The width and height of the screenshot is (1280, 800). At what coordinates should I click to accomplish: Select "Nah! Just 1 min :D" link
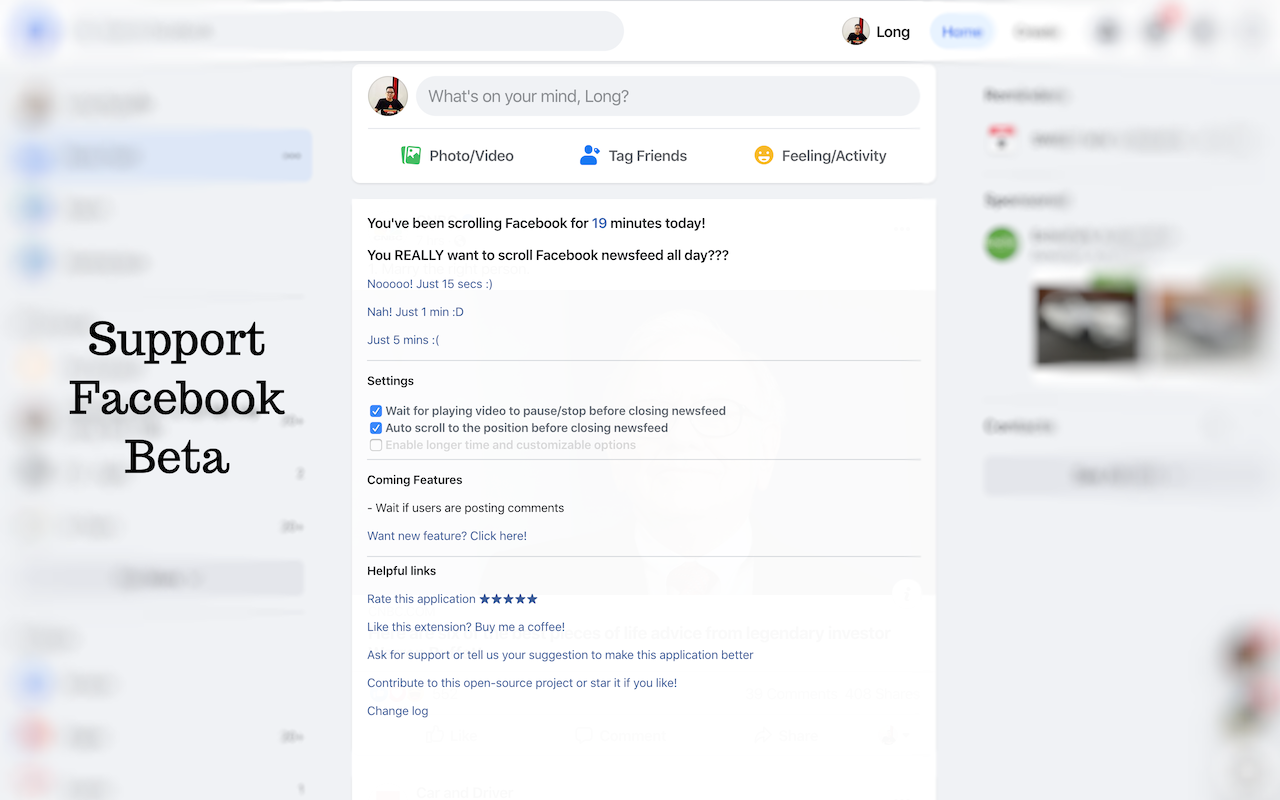click(415, 312)
